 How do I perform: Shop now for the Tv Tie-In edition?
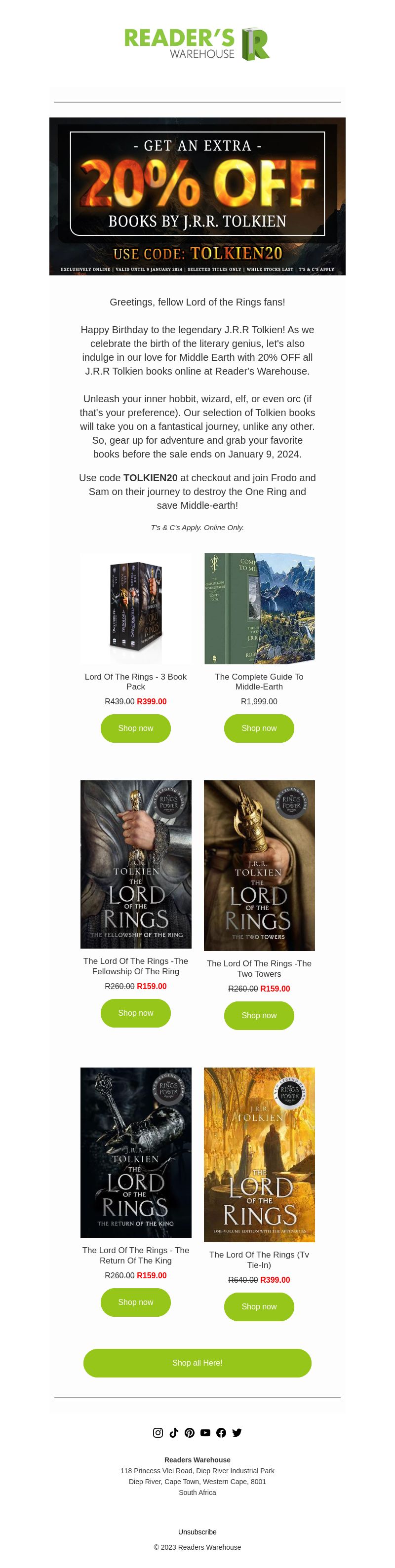pos(259,1306)
